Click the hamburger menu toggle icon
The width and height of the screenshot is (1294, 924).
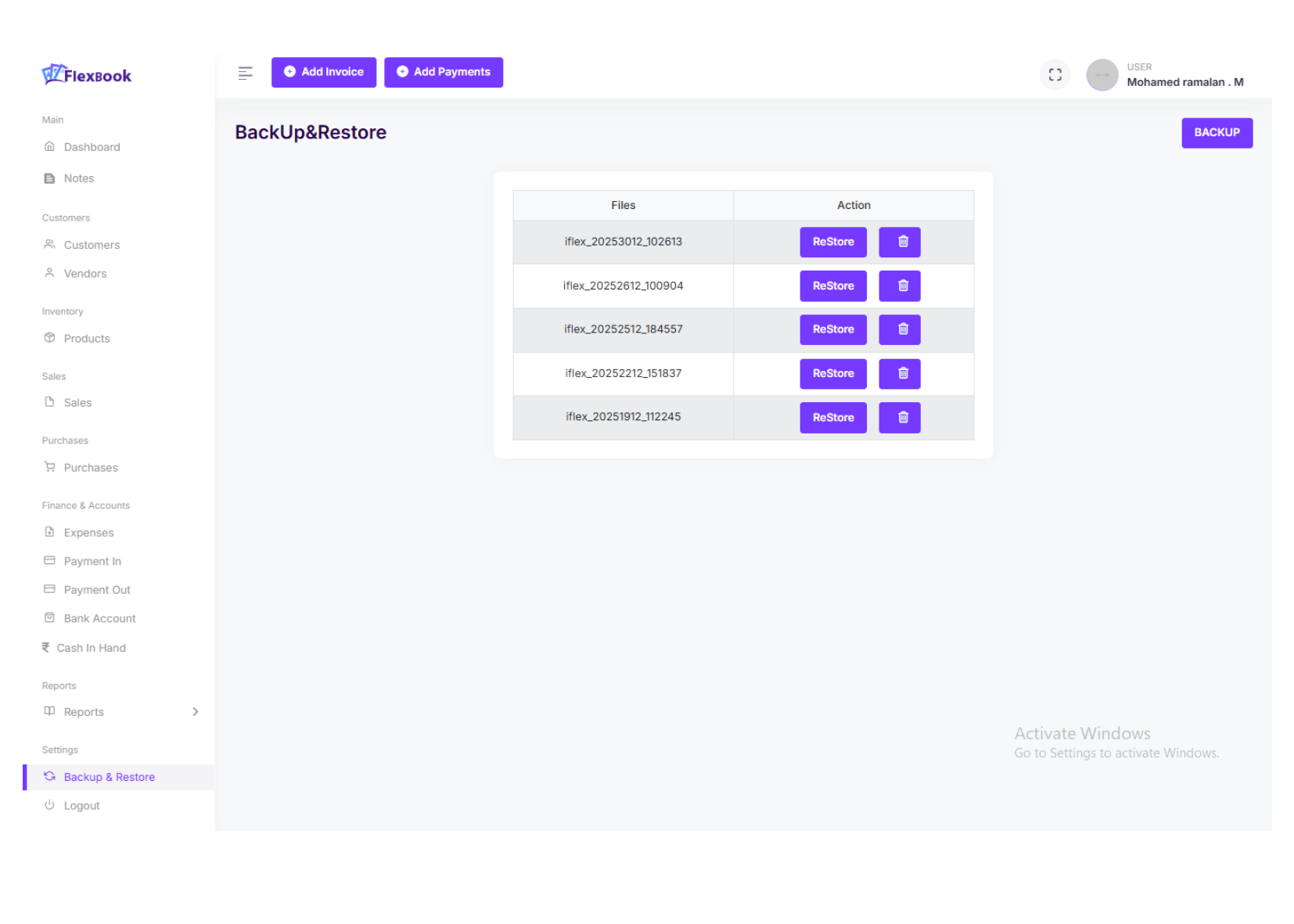click(245, 73)
